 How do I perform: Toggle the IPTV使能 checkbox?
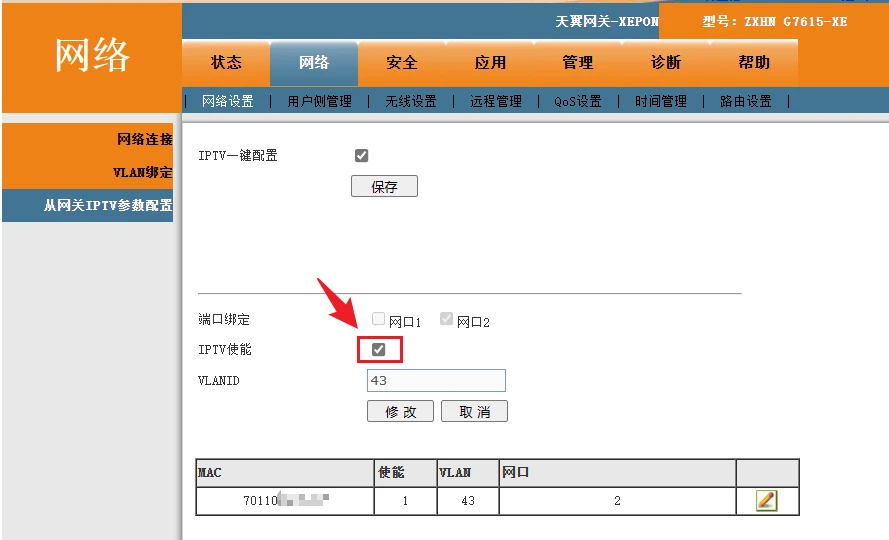(378, 349)
